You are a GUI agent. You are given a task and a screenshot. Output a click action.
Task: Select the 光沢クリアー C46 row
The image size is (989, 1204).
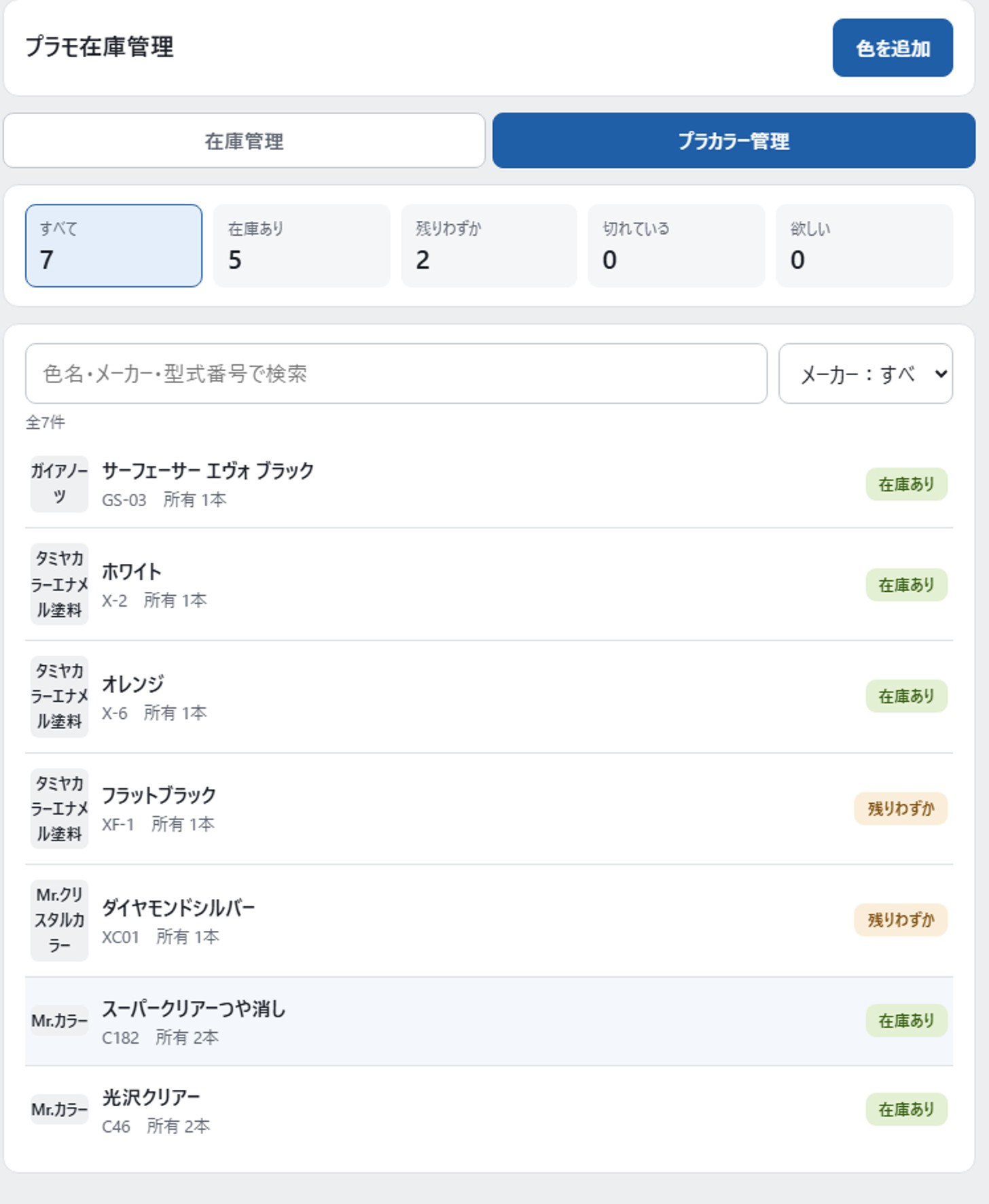click(x=489, y=1110)
